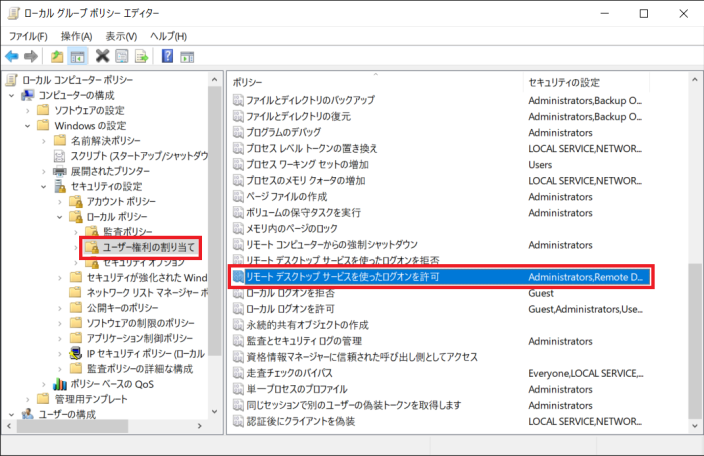Click the policy icon beside 認証後にクライアントを偽装
Image resolution: width=704 pixels, height=456 pixels.
(238, 421)
